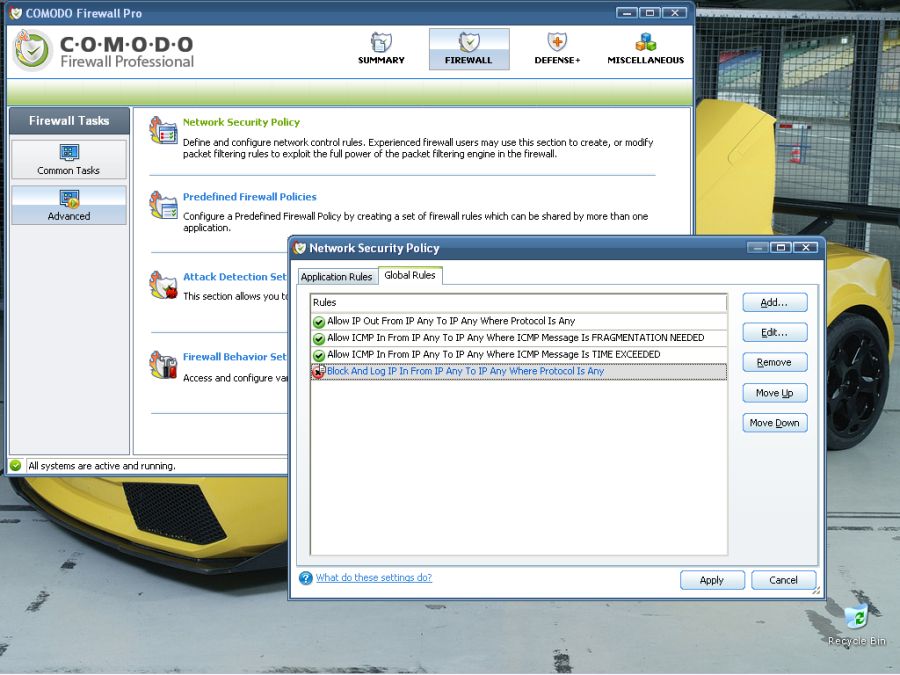
Task: Click the Firewall Tasks panel header
Action: click(x=69, y=121)
